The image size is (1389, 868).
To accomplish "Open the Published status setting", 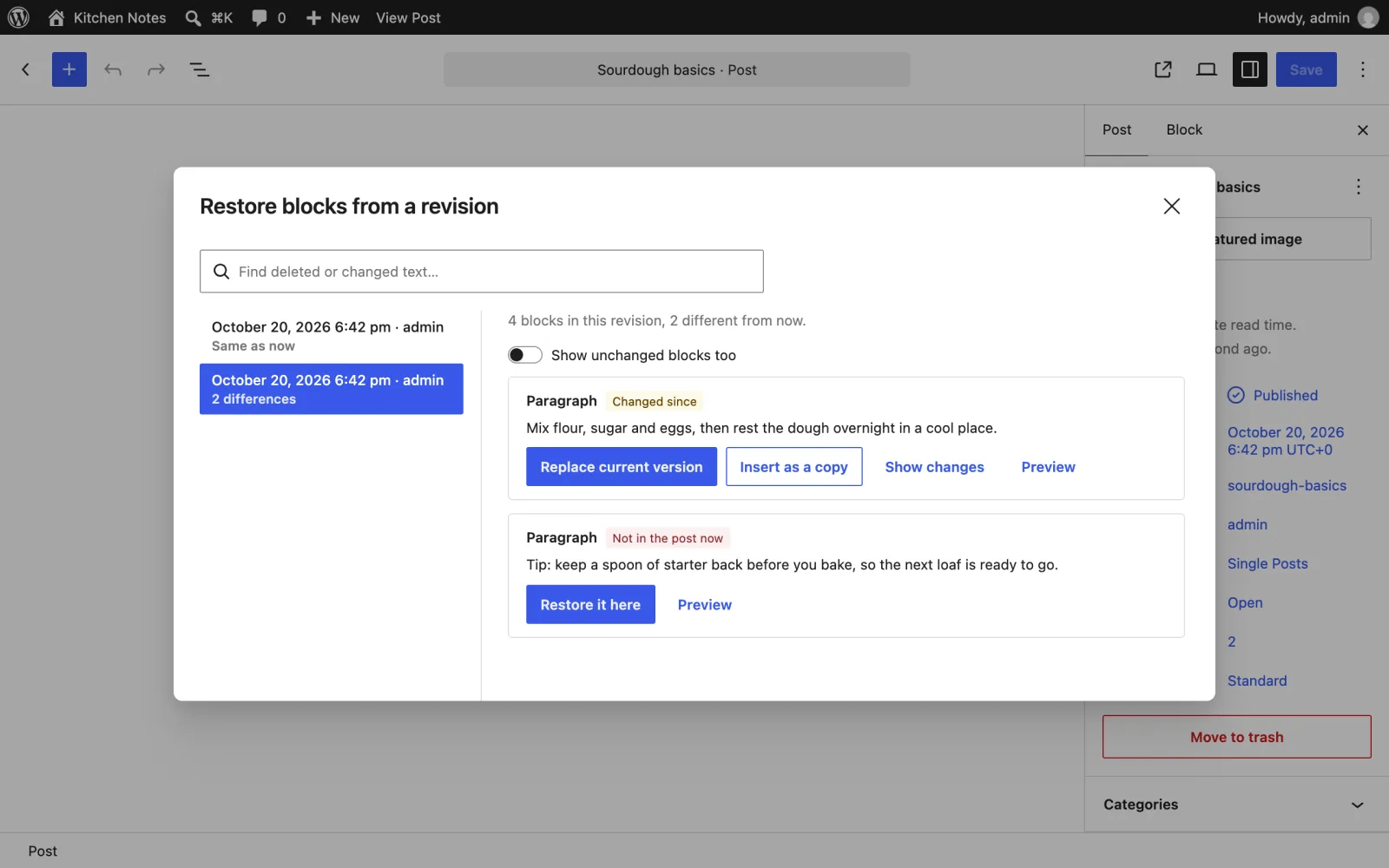I will point(1273,396).
